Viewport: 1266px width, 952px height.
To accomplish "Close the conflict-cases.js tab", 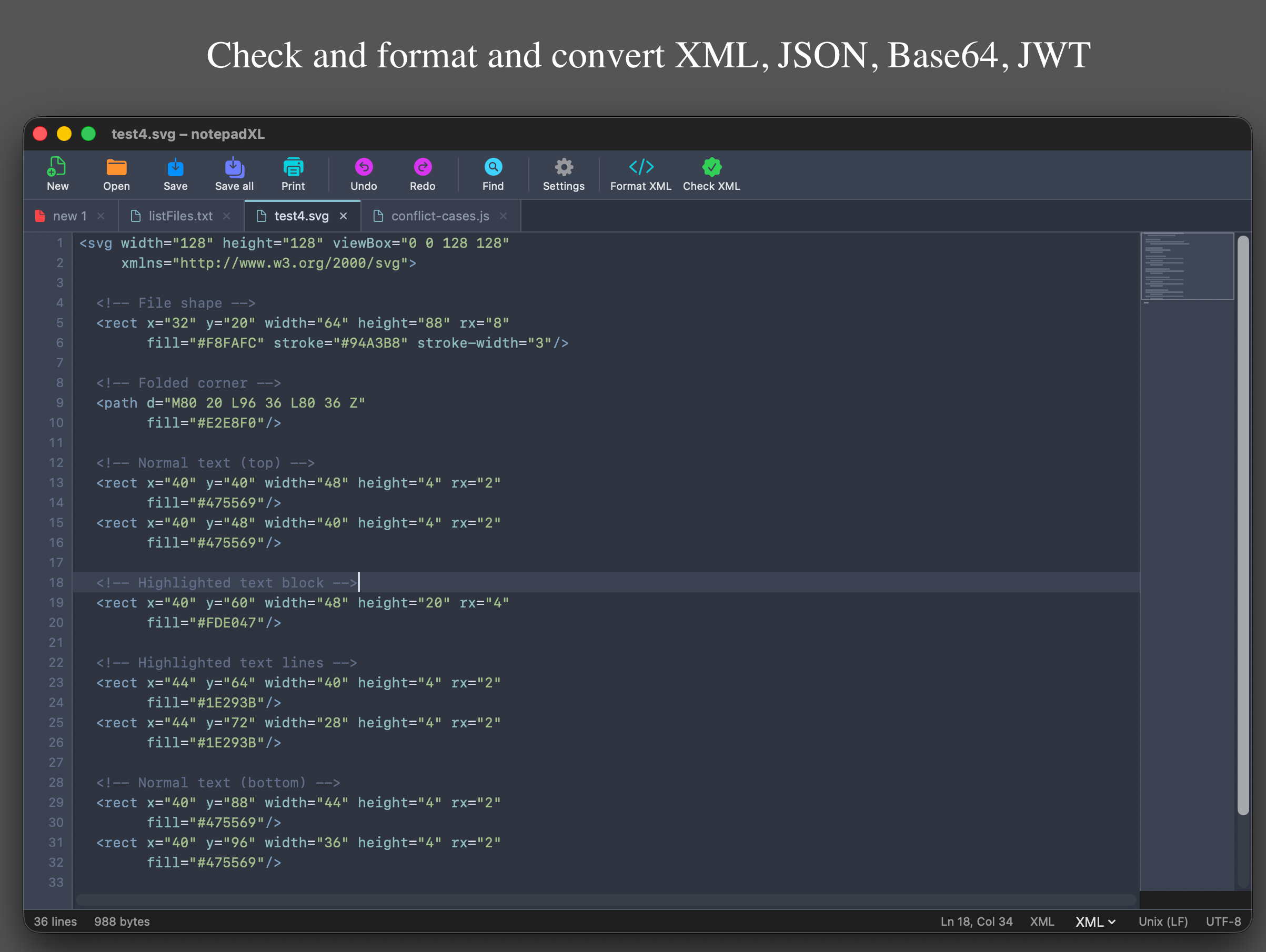I will [x=503, y=216].
